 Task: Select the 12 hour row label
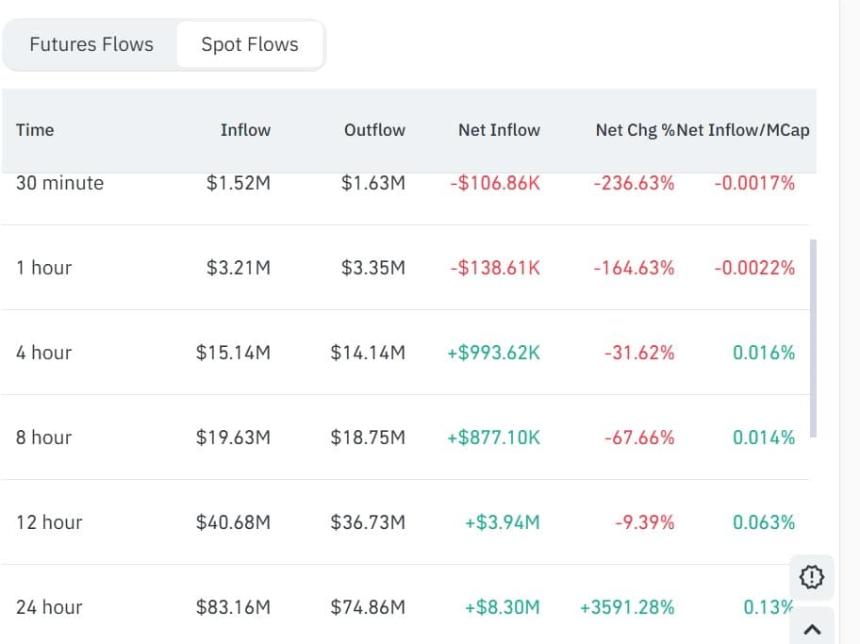(49, 523)
